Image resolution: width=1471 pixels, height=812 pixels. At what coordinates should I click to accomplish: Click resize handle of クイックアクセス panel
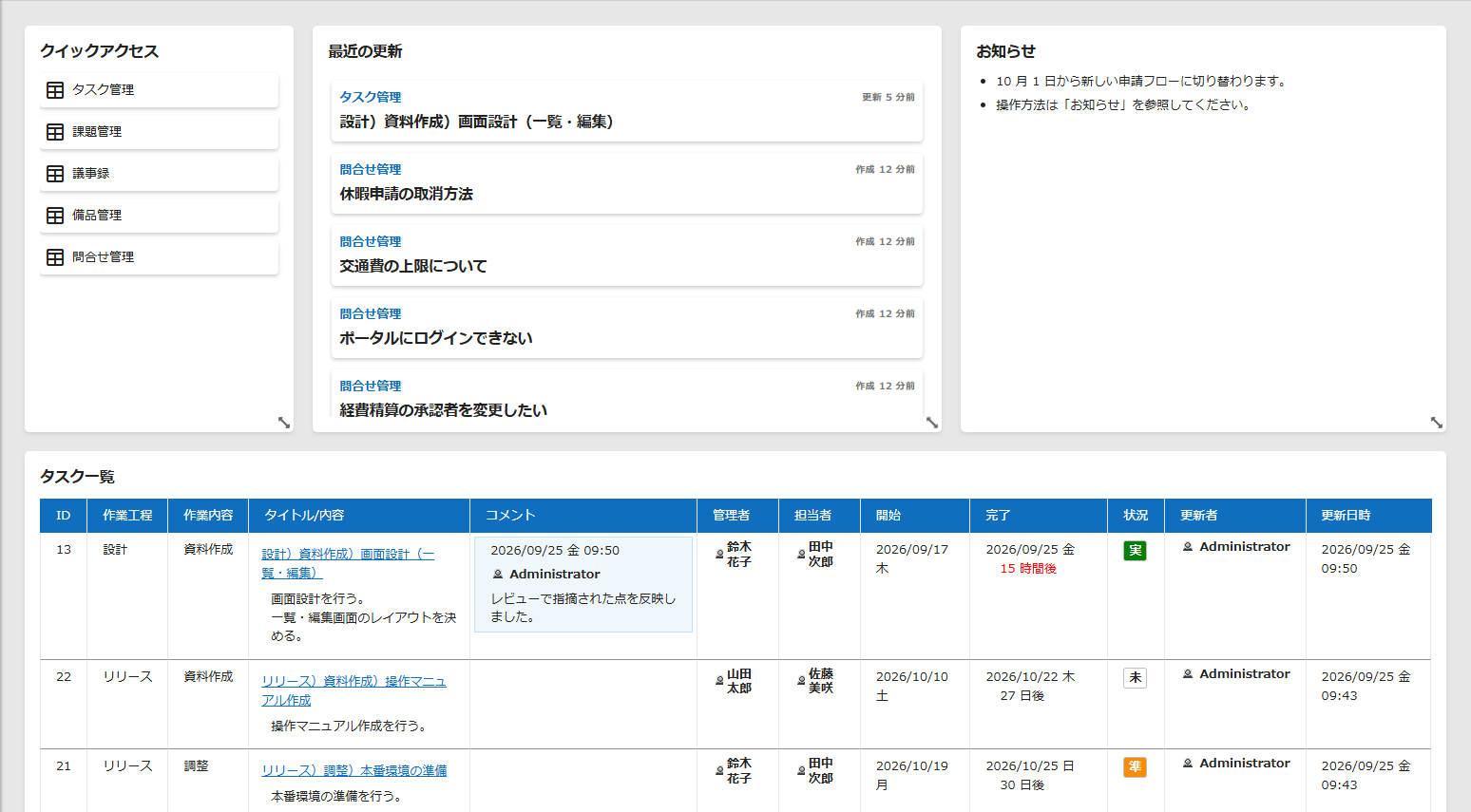[284, 423]
